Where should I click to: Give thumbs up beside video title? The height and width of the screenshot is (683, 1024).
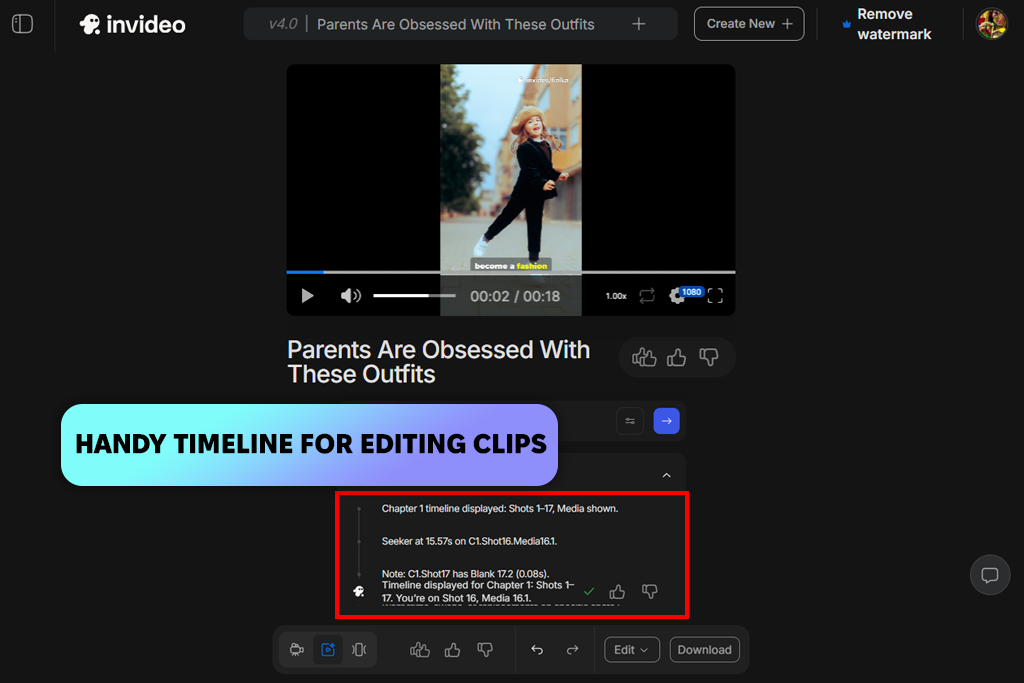click(677, 357)
